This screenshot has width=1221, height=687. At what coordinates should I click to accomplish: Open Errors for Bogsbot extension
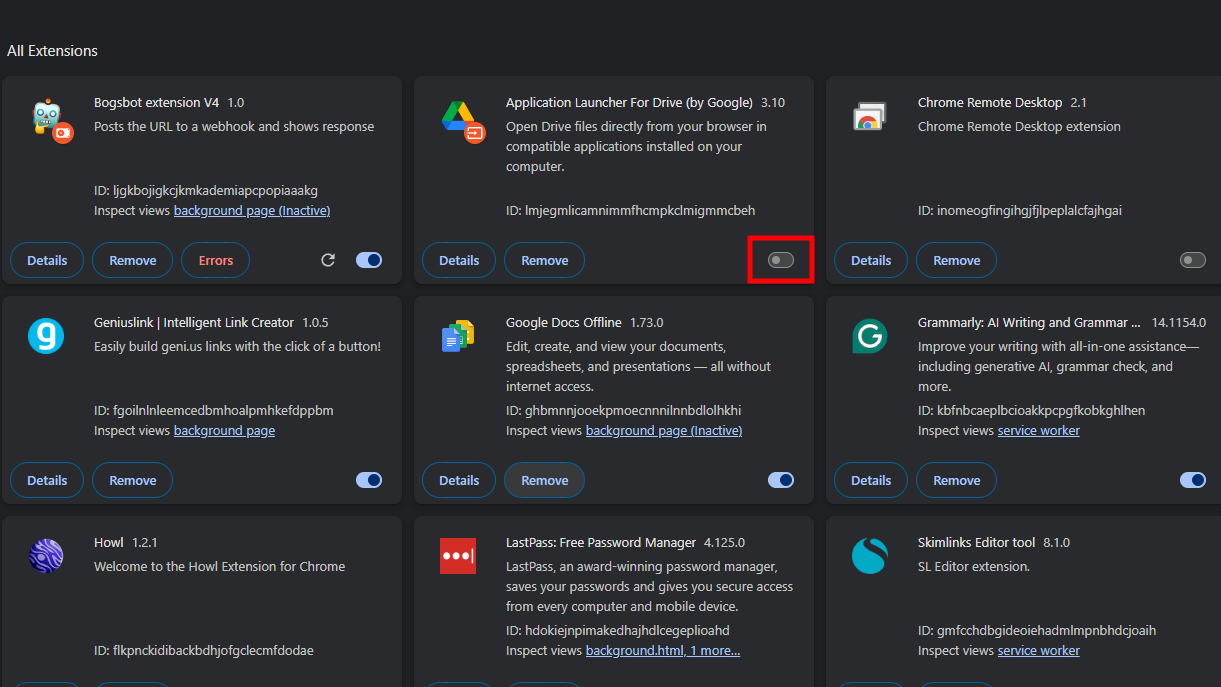tap(215, 260)
